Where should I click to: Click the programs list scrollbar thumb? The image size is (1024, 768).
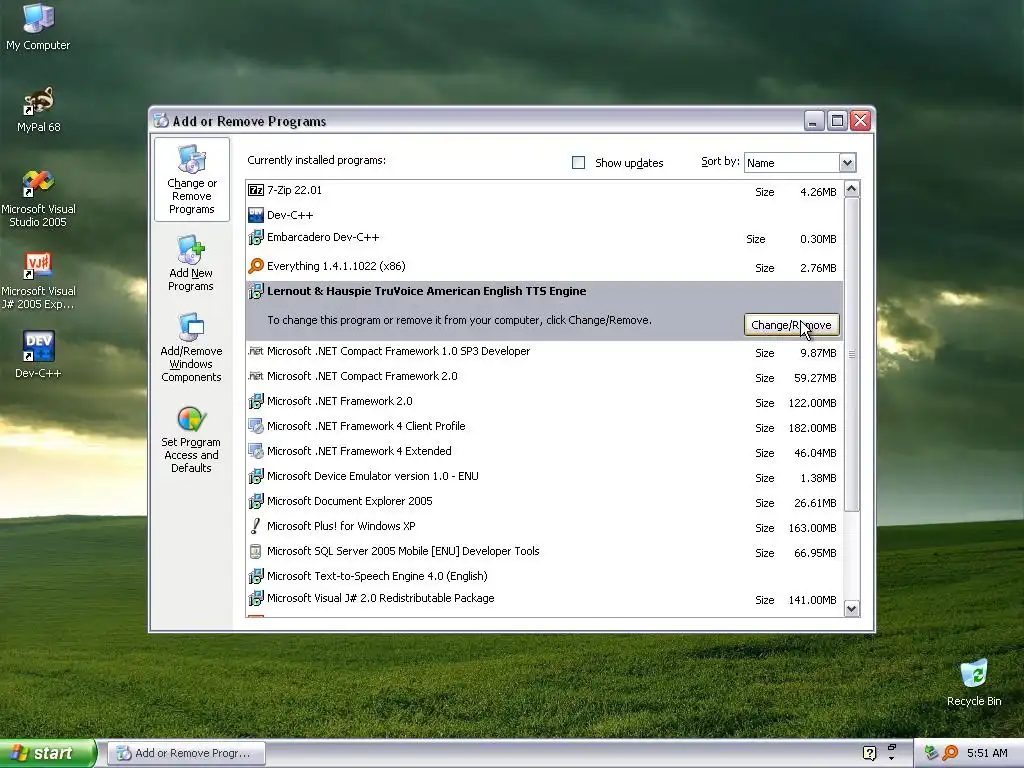[x=852, y=354]
